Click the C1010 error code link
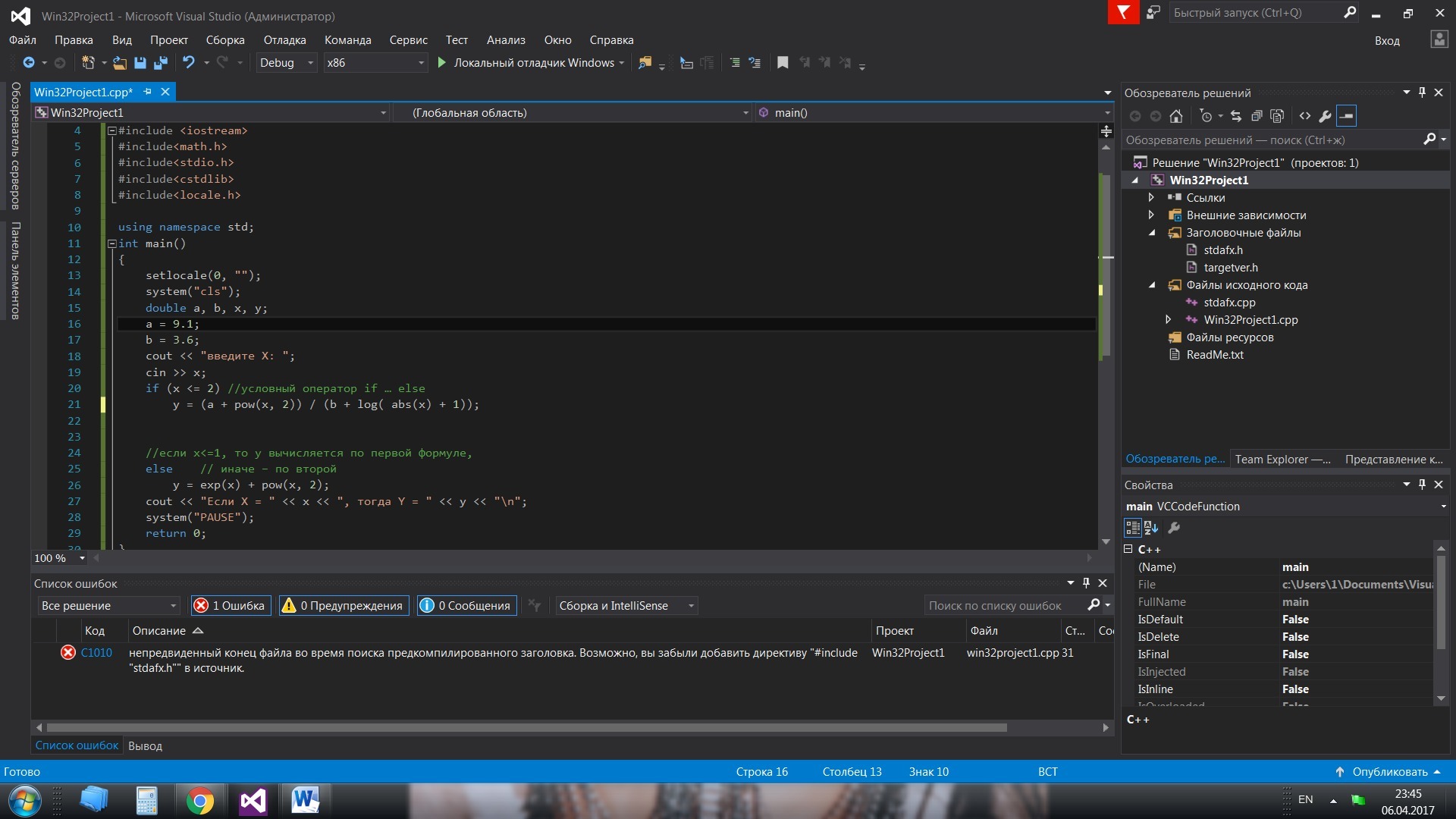Image resolution: width=1456 pixels, height=819 pixels. click(x=96, y=653)
